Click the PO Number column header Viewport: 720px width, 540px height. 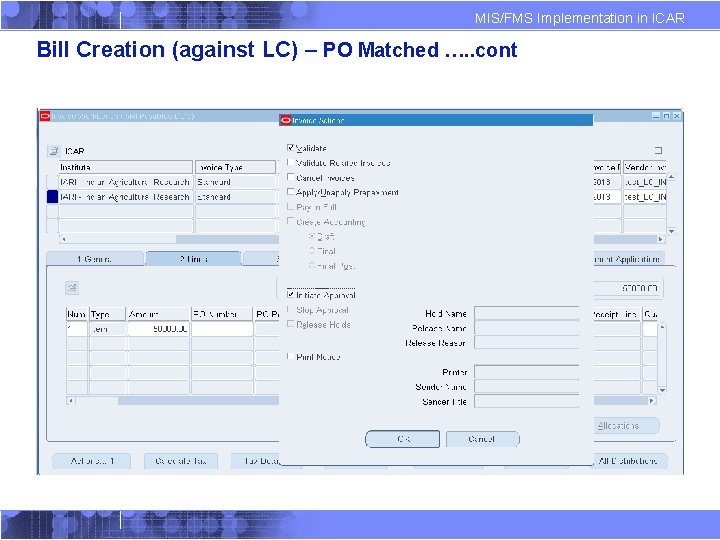pyautogui.click(x=222, y=314)
